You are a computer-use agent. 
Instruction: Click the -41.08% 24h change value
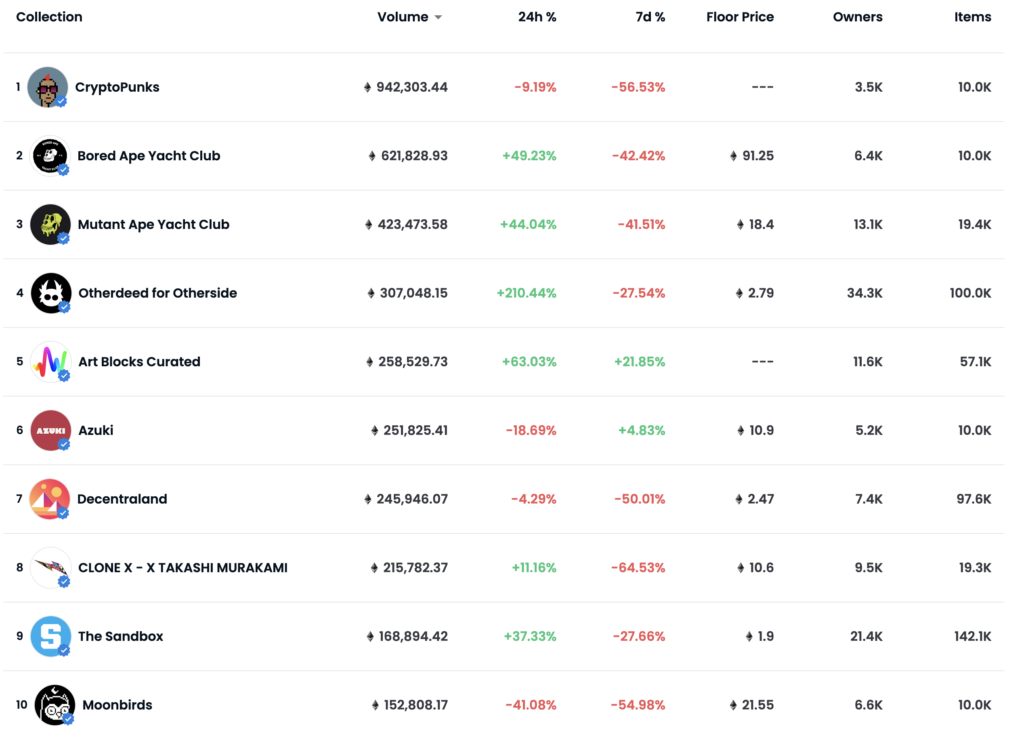531,705
